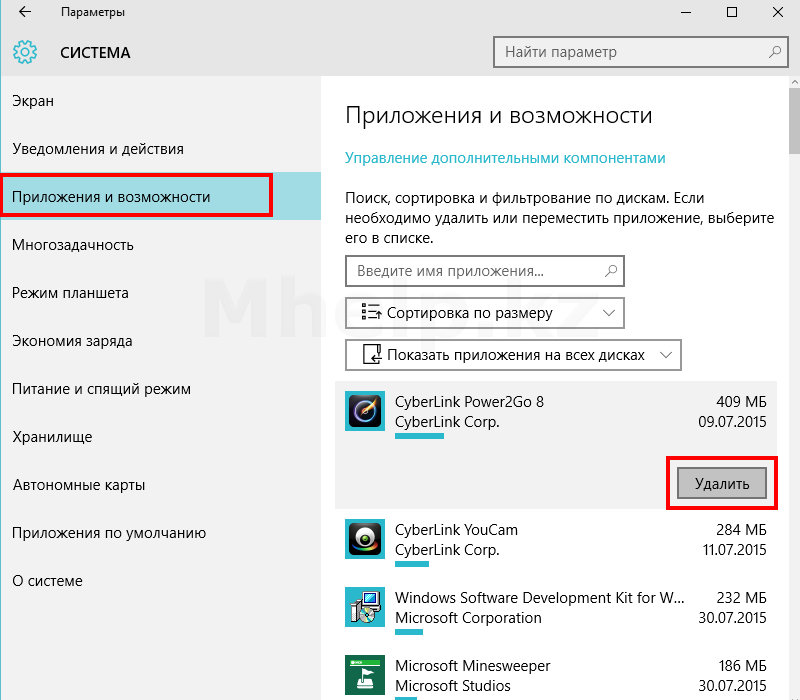Click the Microsoft Studios publisher text
The width and height of the screenshot is (800, 700).
click(x=453, y=685)
